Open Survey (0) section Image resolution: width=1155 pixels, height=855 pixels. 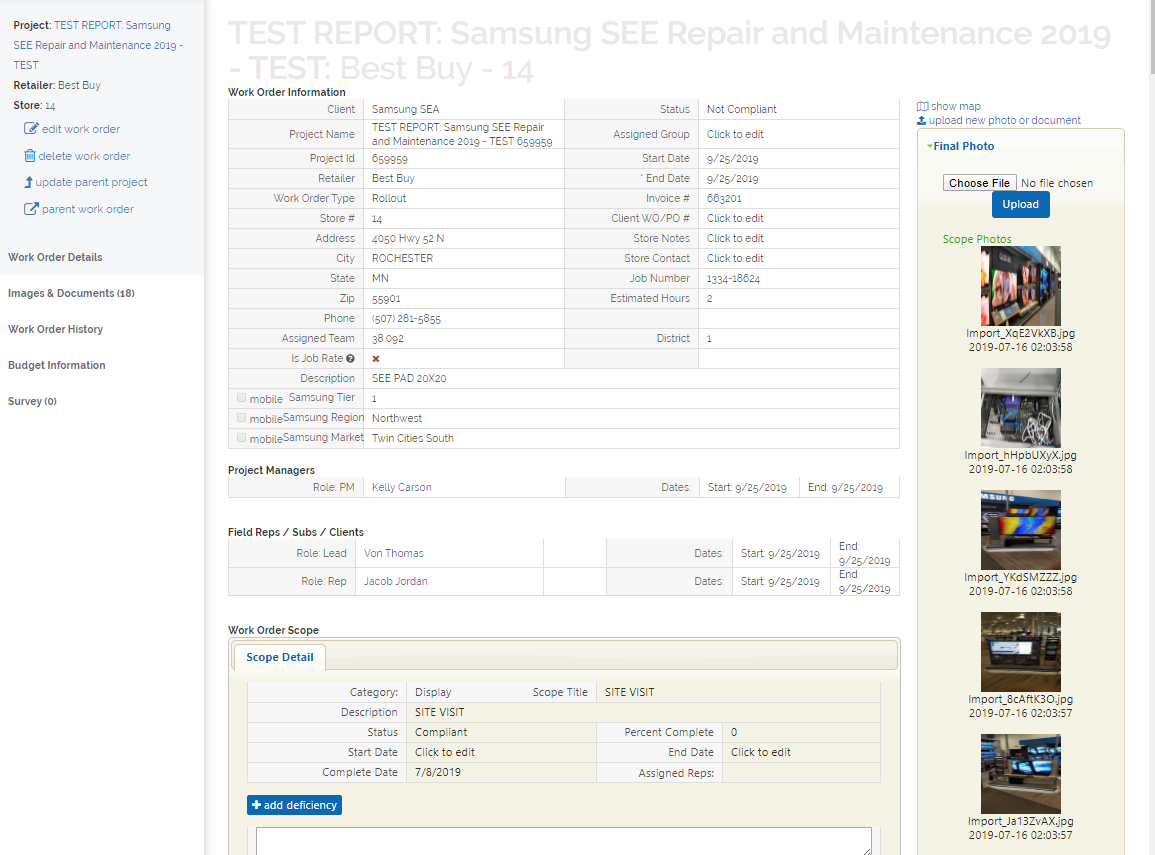pyautogui.click(x=32, y=401)
